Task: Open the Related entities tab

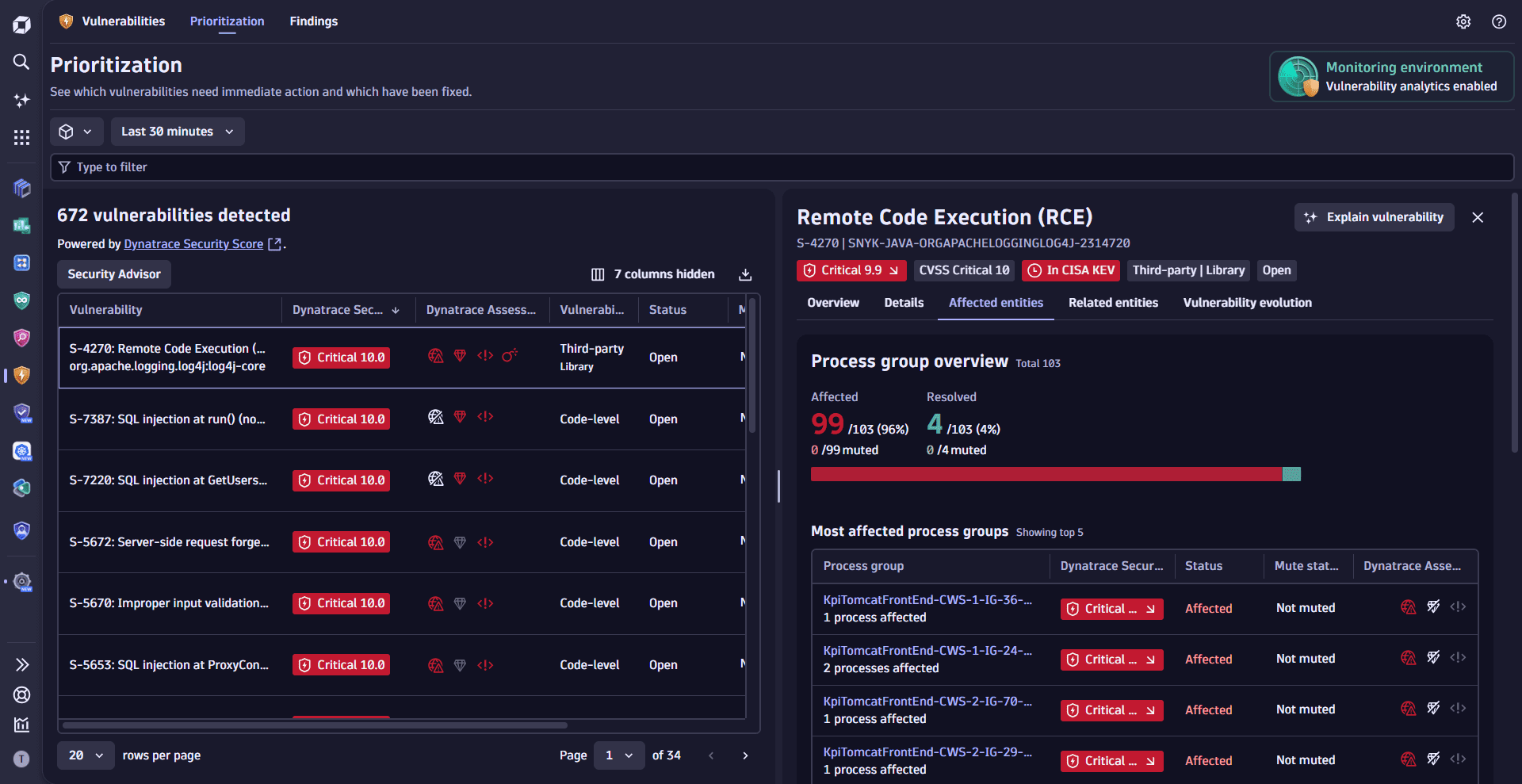Action: coord(1113,302)
